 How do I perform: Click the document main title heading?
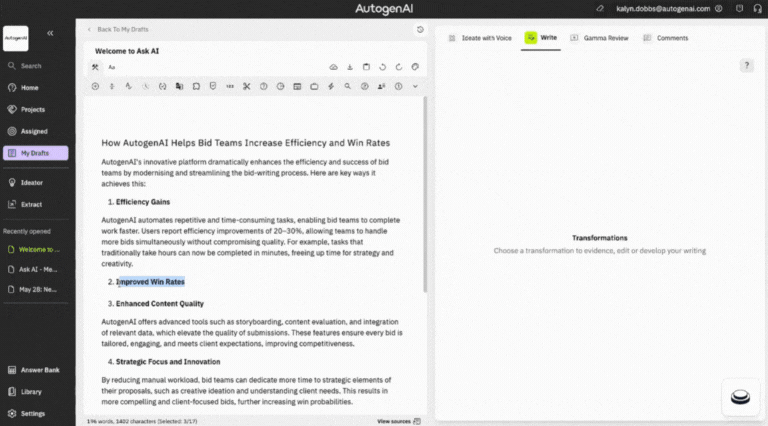point(246,143)
